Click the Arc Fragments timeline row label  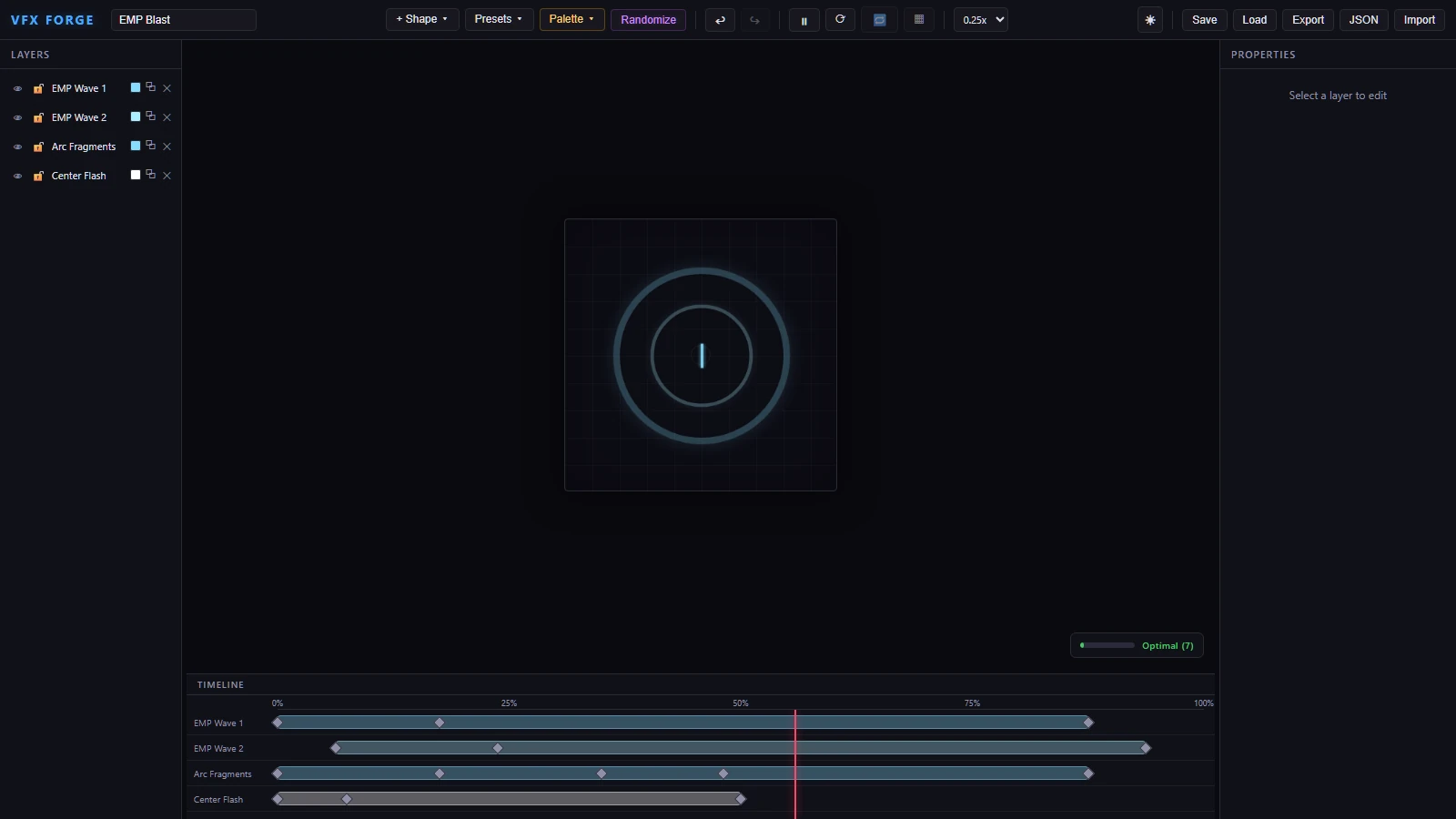(x=223, y=774)
